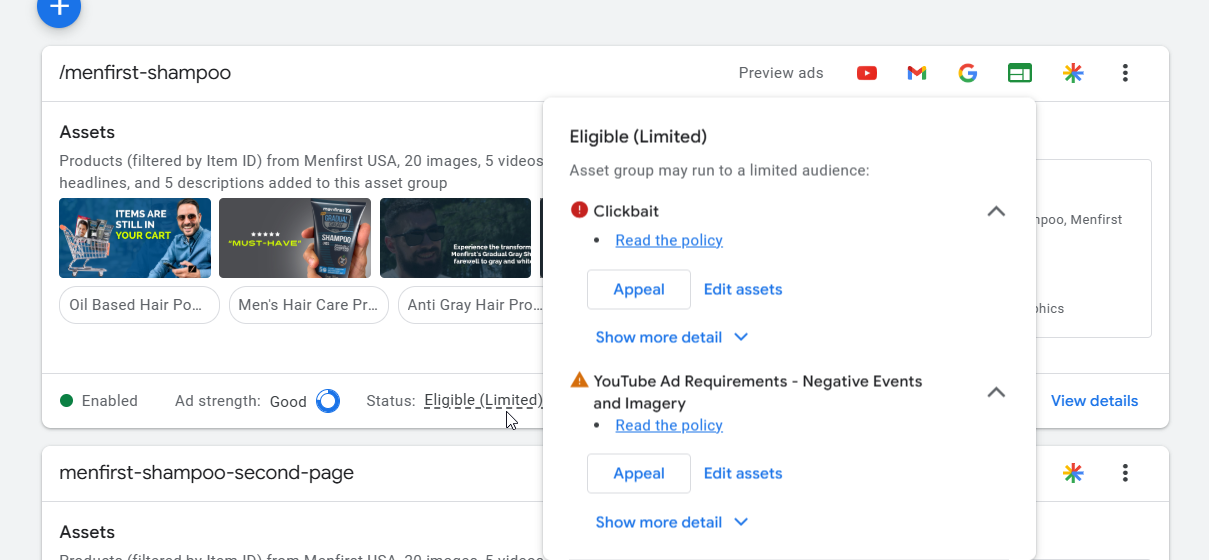Screen dimensions: 1209x560
Task: Click the green Enabled status dot
Action: (x=66, y=401)
